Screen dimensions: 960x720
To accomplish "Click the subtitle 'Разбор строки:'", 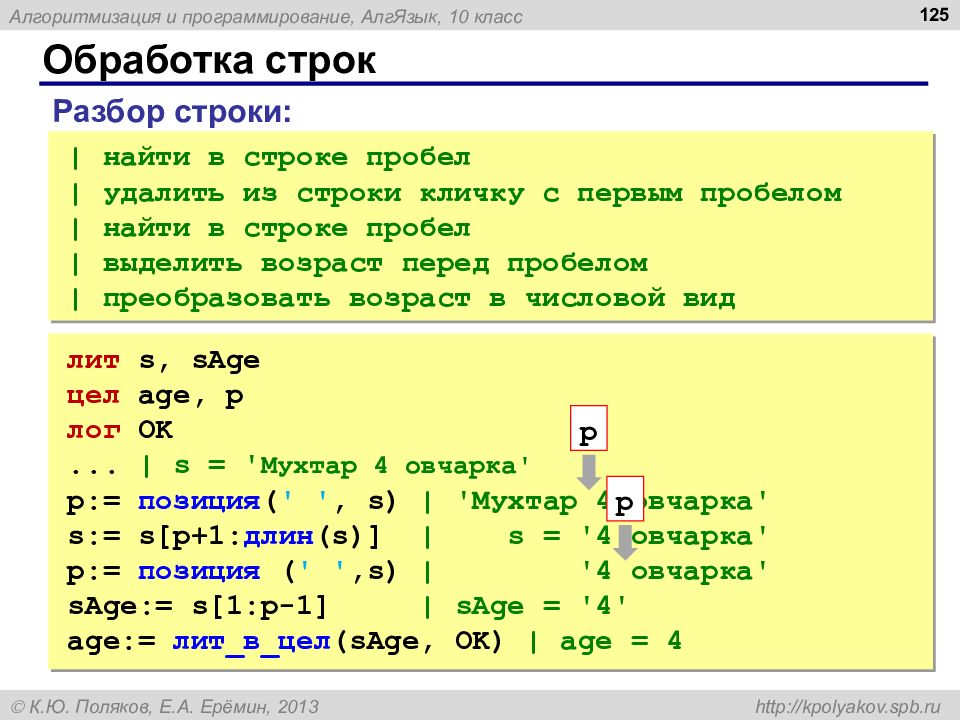I will [x=172, y=111].
